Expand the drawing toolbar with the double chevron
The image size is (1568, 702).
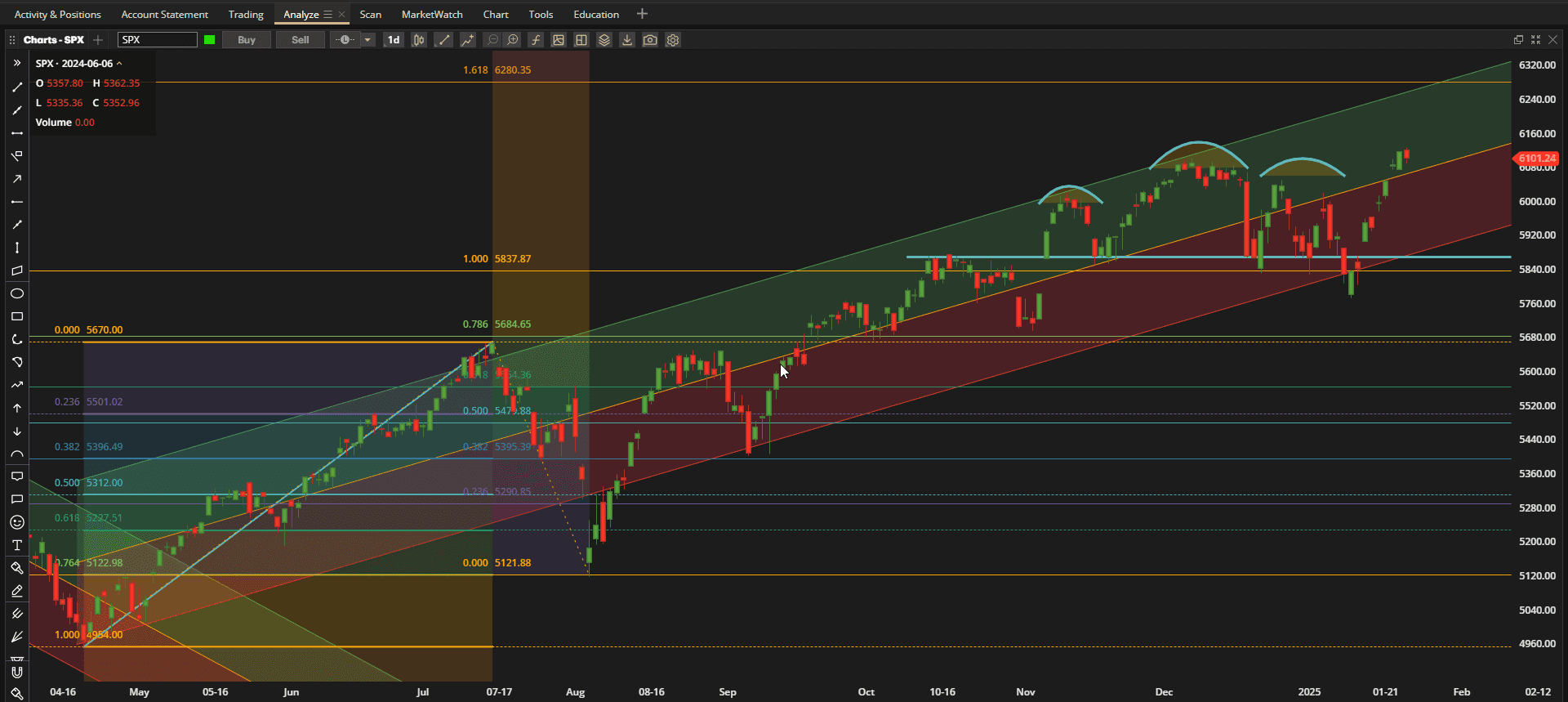tap(17, 63)
